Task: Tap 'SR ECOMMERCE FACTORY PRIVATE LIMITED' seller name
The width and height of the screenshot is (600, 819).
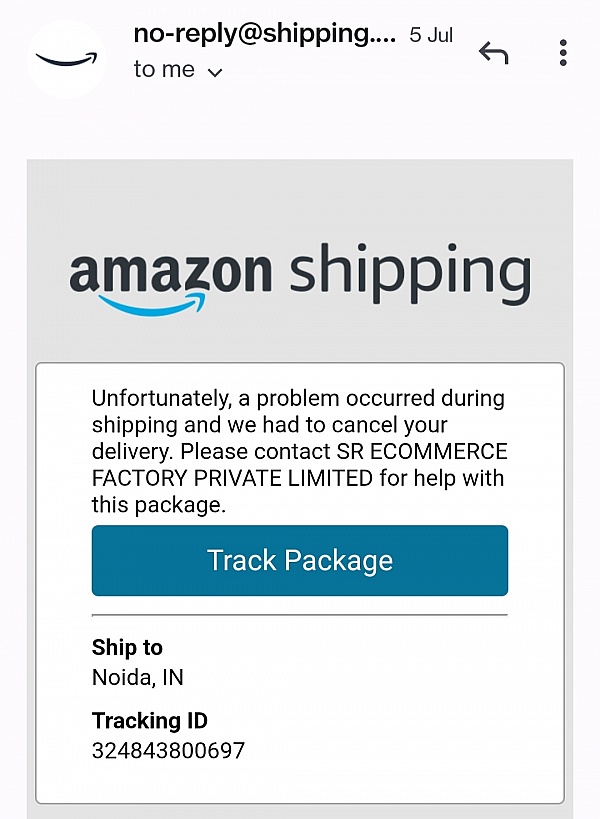Action: (x=300, y=465)
